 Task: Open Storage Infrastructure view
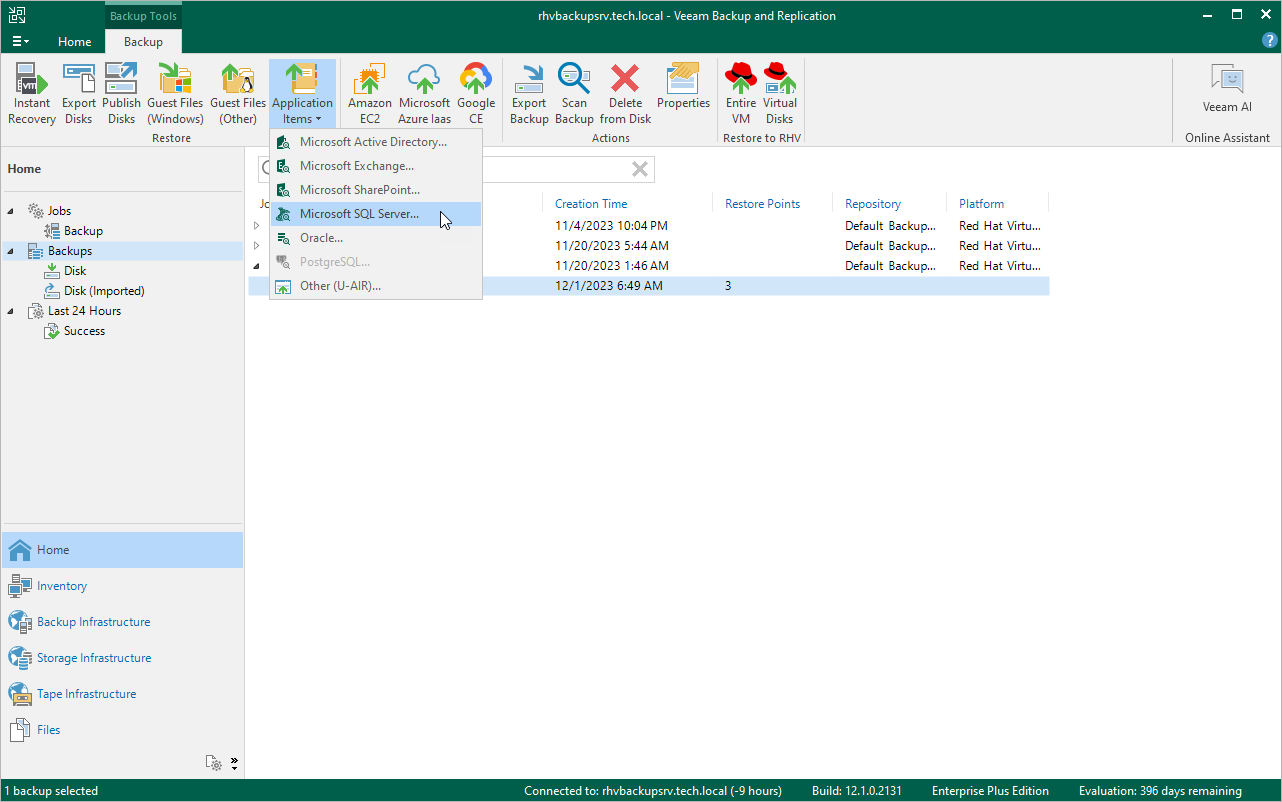pyautogui.click(x=122, y=658)
